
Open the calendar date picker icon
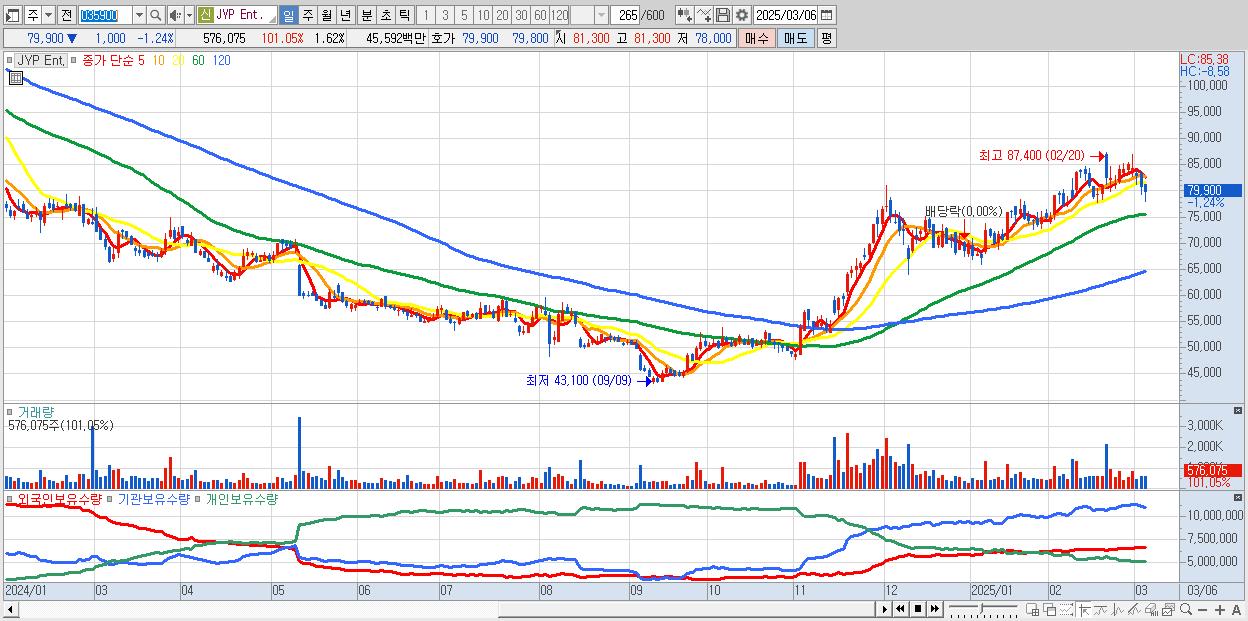(x=826, y=15)
